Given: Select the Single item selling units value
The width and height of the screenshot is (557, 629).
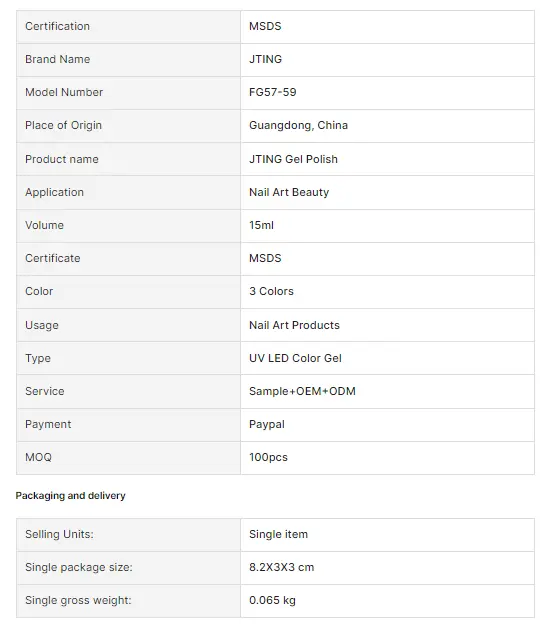Looking at the screenshot, I should 278,535.
